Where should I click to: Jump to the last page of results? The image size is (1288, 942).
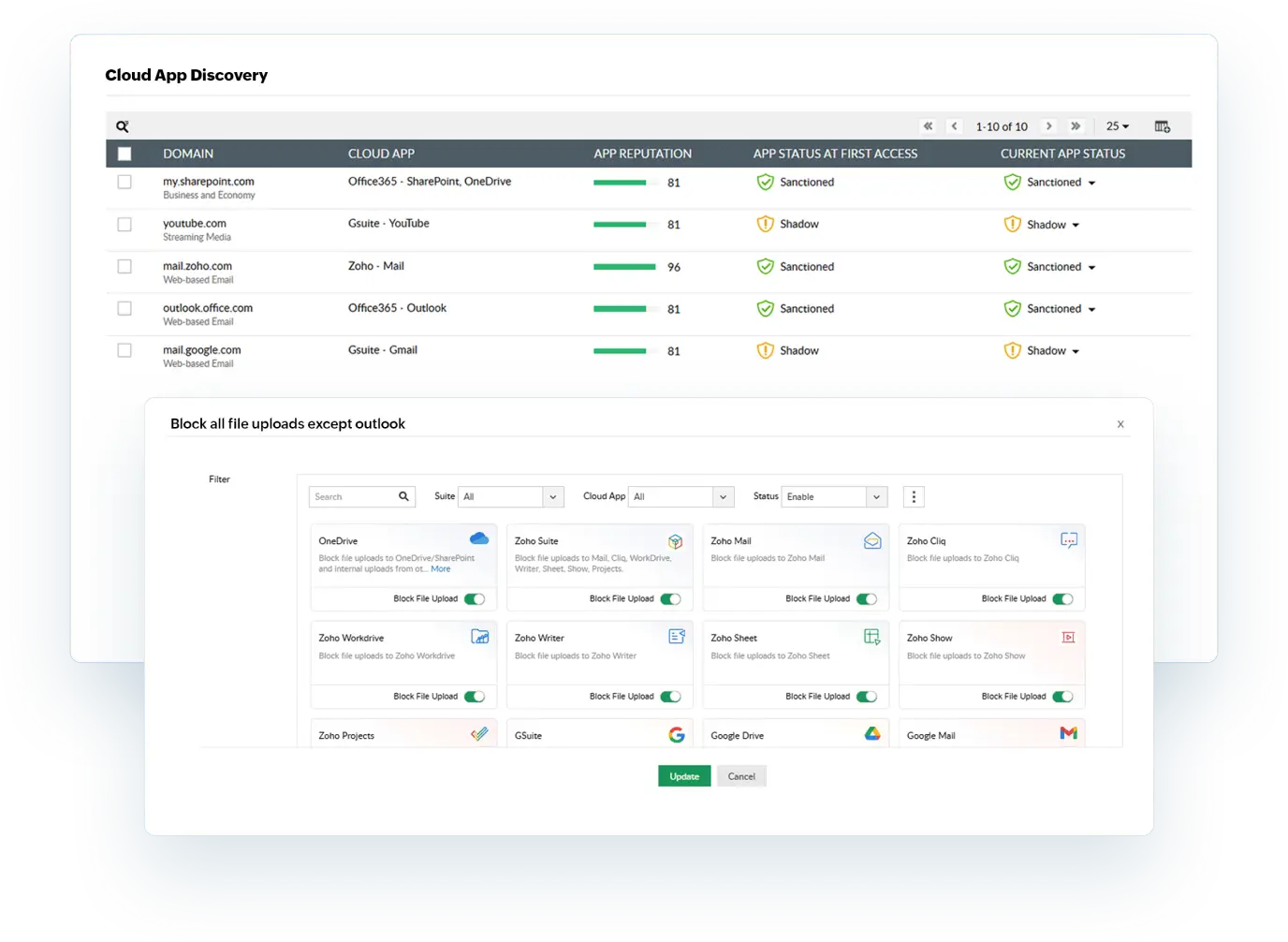click(x=1076, y=126)
